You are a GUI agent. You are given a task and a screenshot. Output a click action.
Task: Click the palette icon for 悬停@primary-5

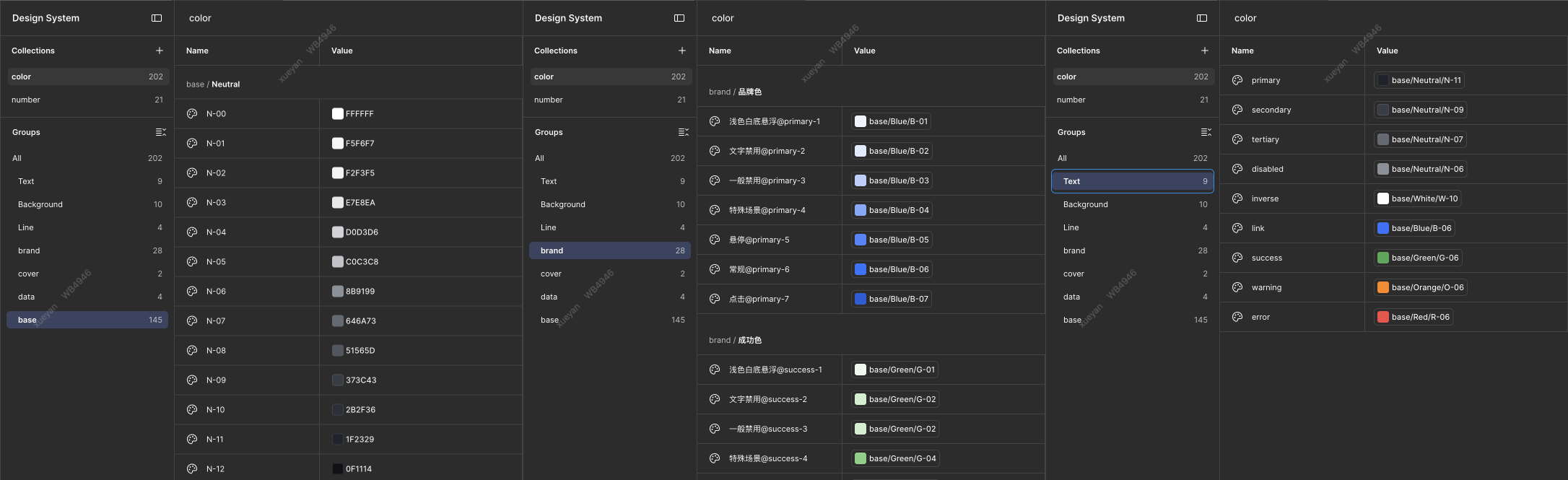pyautogui.click(x=715, y=240)
